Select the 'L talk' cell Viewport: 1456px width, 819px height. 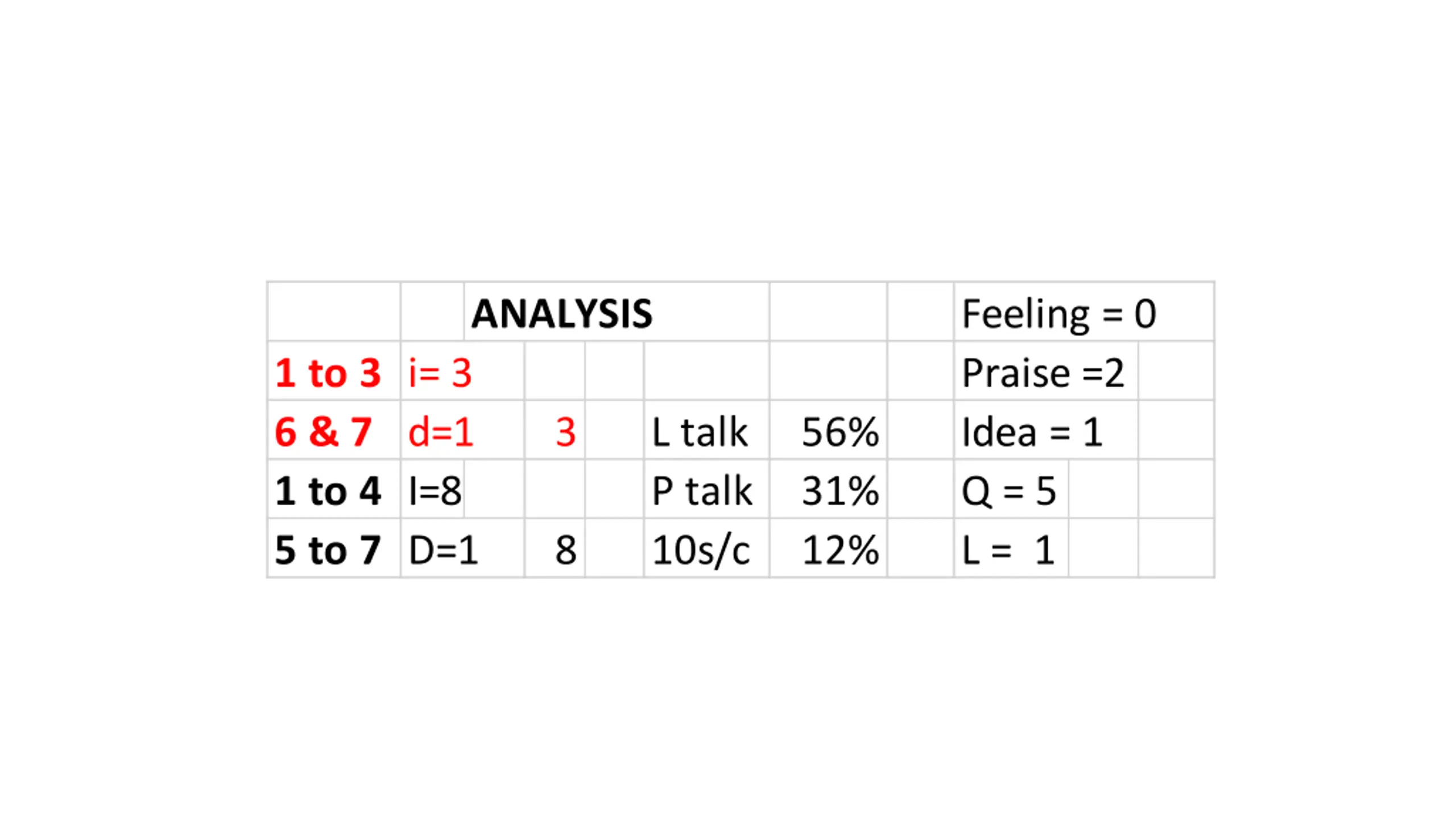pos(706,431)
